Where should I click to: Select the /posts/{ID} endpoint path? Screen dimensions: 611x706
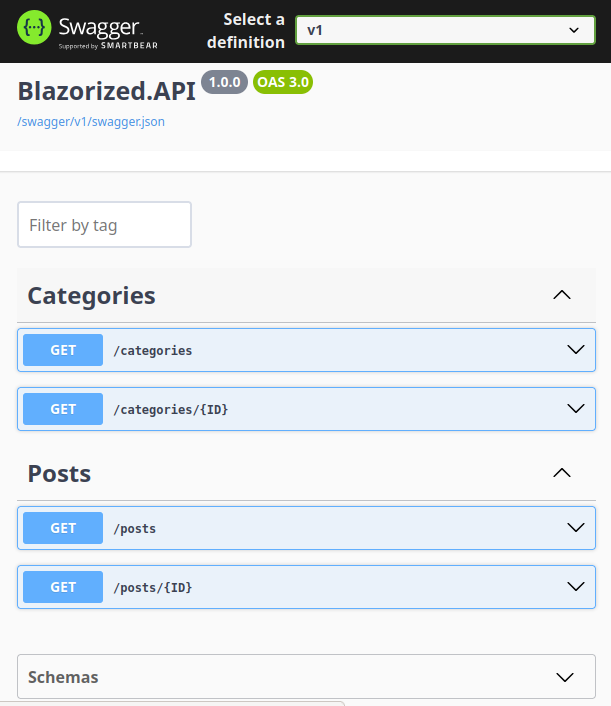tap(153, 587)
